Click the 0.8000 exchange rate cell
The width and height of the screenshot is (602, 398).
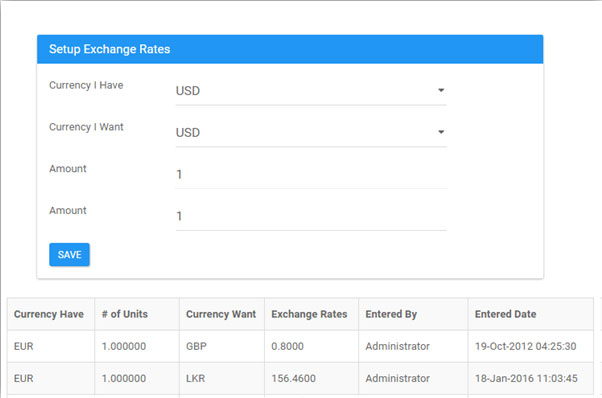311,346
